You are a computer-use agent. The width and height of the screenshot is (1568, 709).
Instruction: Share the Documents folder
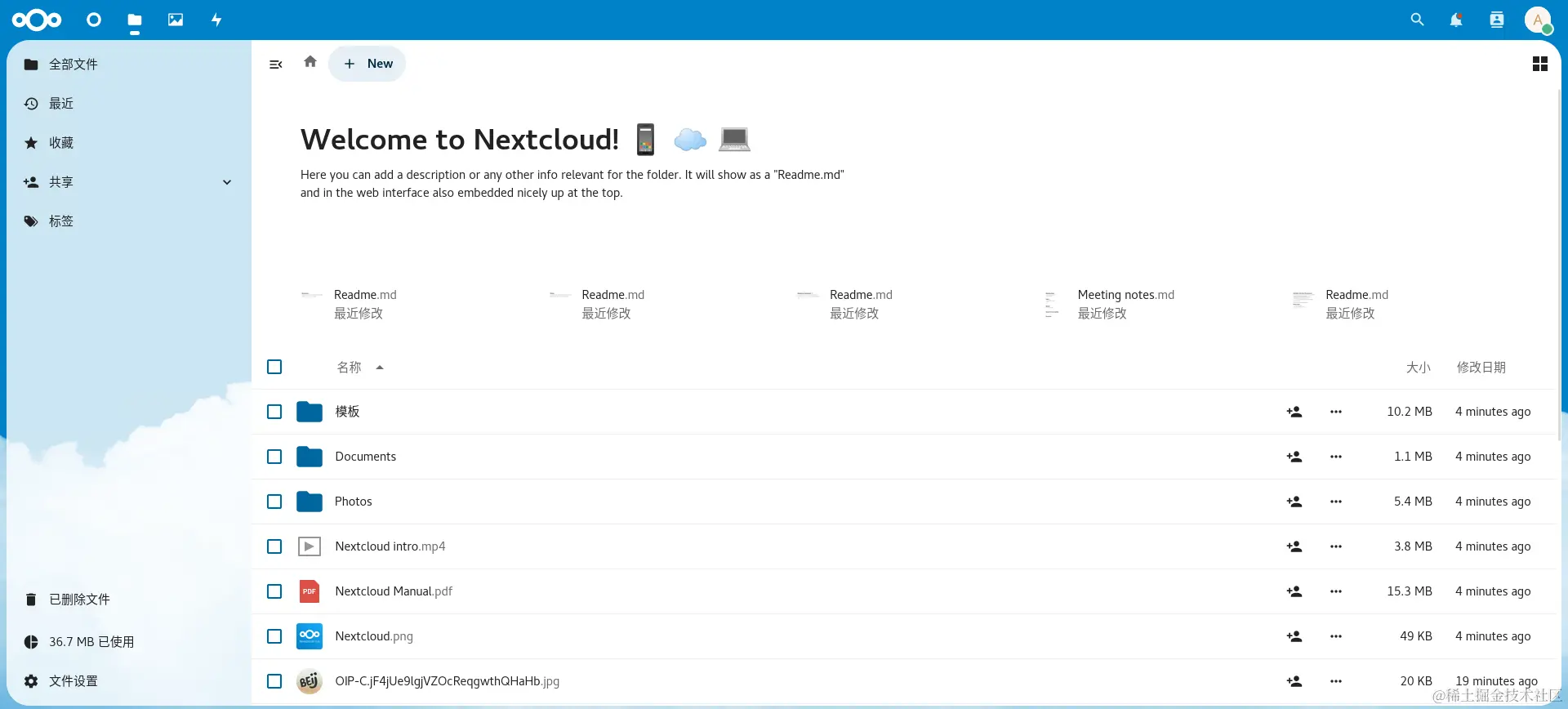[x=1294, y=457]
